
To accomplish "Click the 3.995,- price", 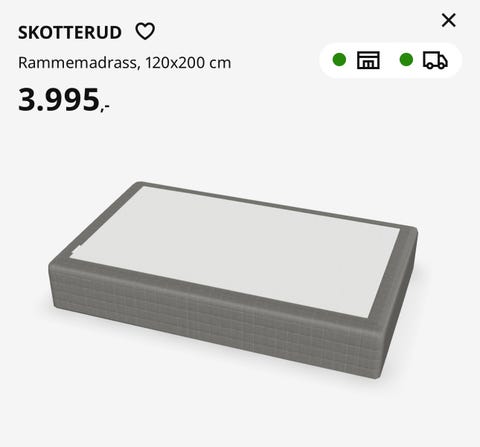I will click(64, 100).
